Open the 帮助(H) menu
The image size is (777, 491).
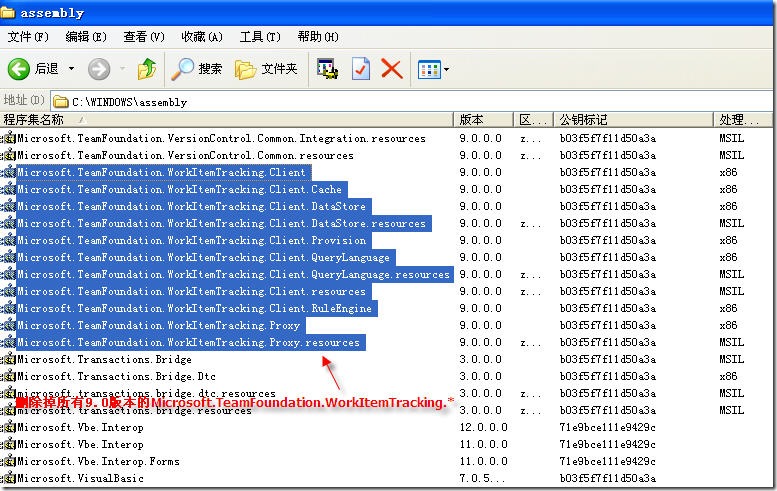(318, 37)
